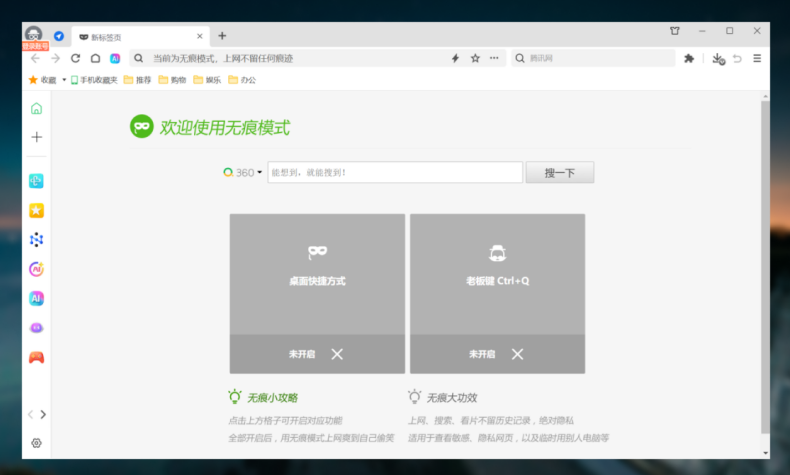Open sidebar settings gear icon
Image resolution: width=790 pixels, height=475 pixels.
pos(37,443)
